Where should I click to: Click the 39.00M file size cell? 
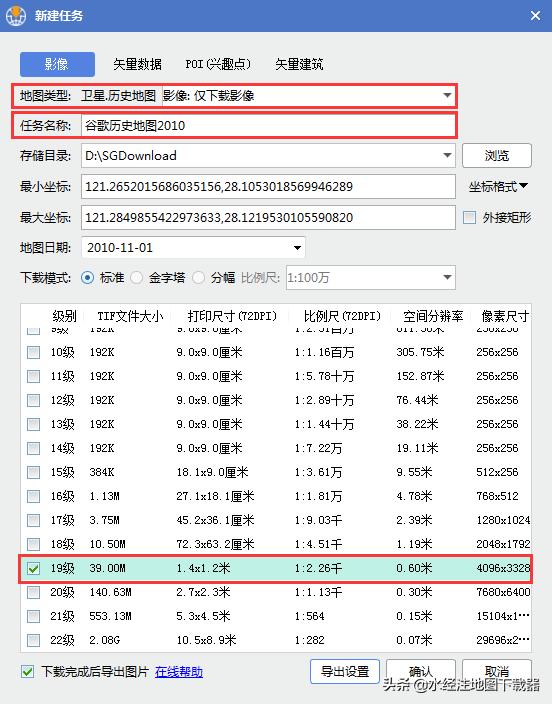pos(107,568)
